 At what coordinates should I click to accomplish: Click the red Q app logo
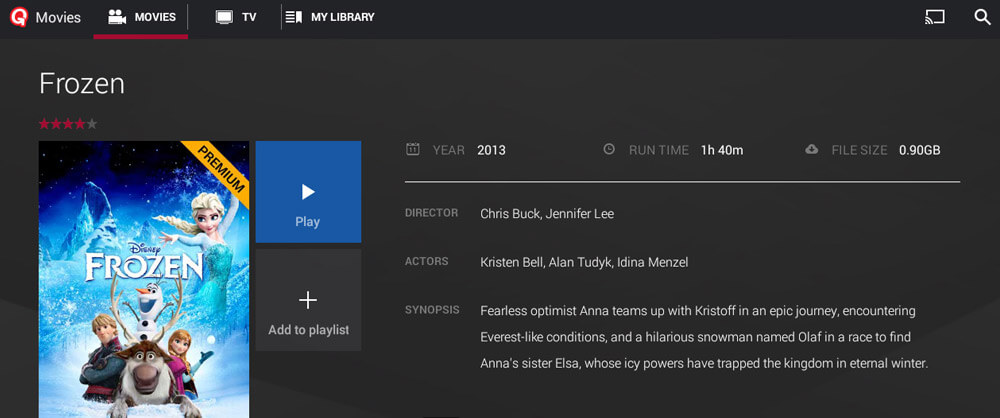[19, 17]
